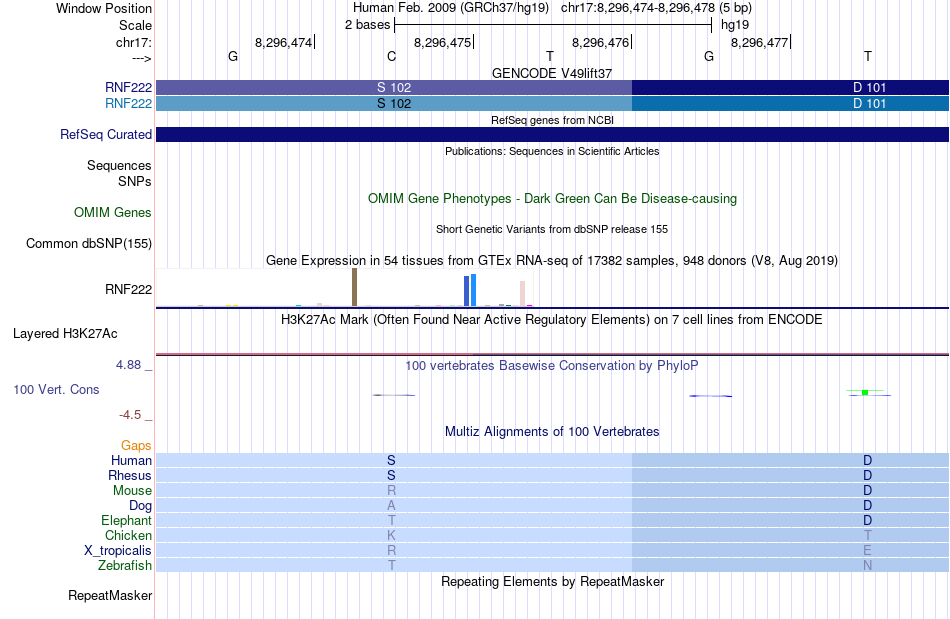Click the 4.88 PhyloP upper limit
This screenshot has height=619, width=950.
(x=128, y=365)
